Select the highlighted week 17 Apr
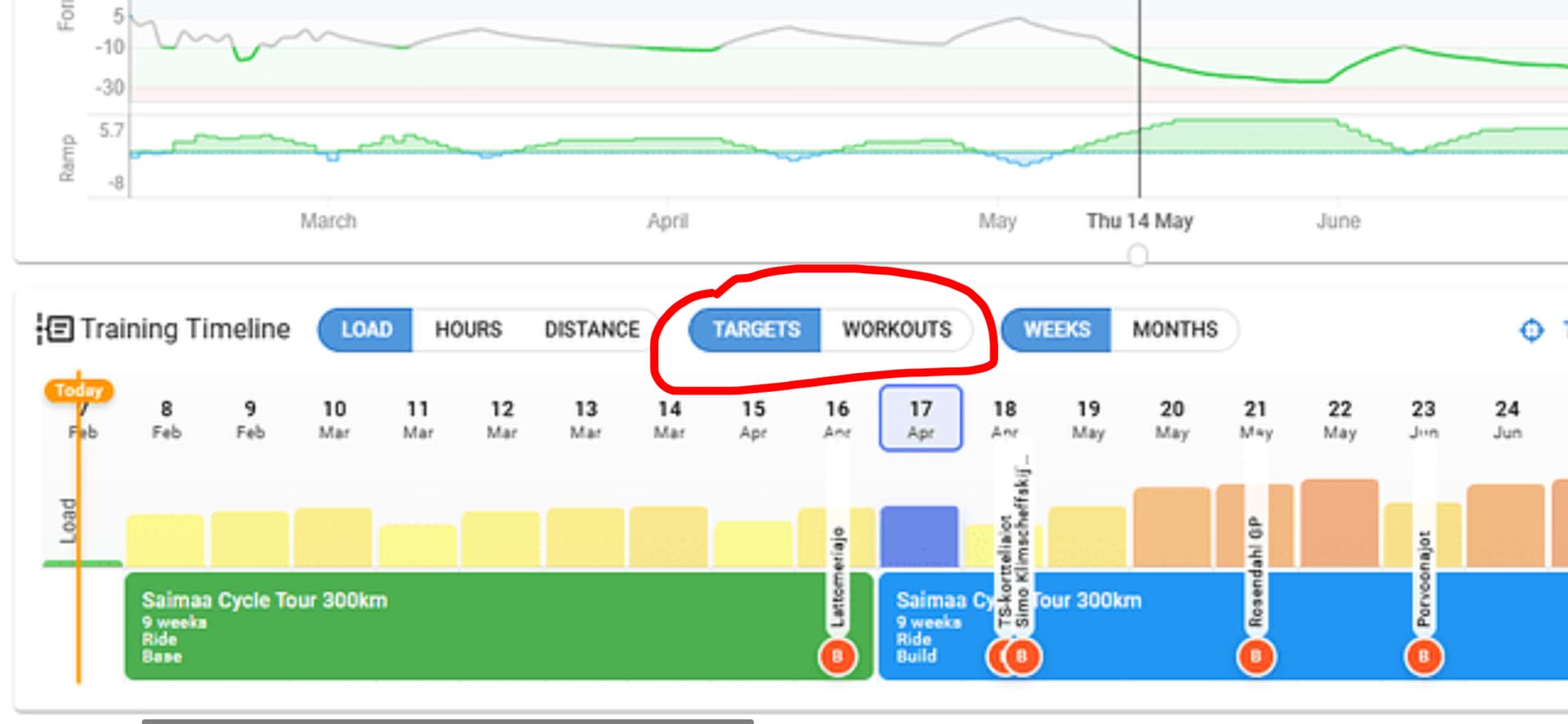The width and height of the screenshot is (1568, 724). (920, 418)
